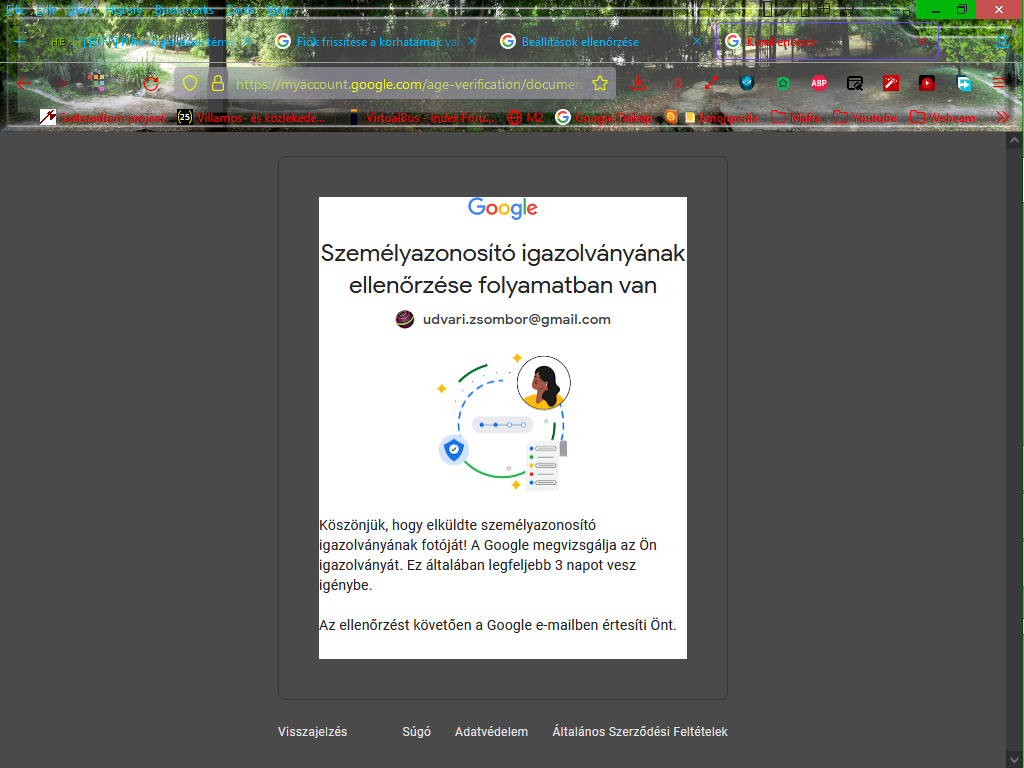The height and width of the screenshot is (768, 1024).
Task: Switch to the first HE forum tab
Action: (150, 41)
